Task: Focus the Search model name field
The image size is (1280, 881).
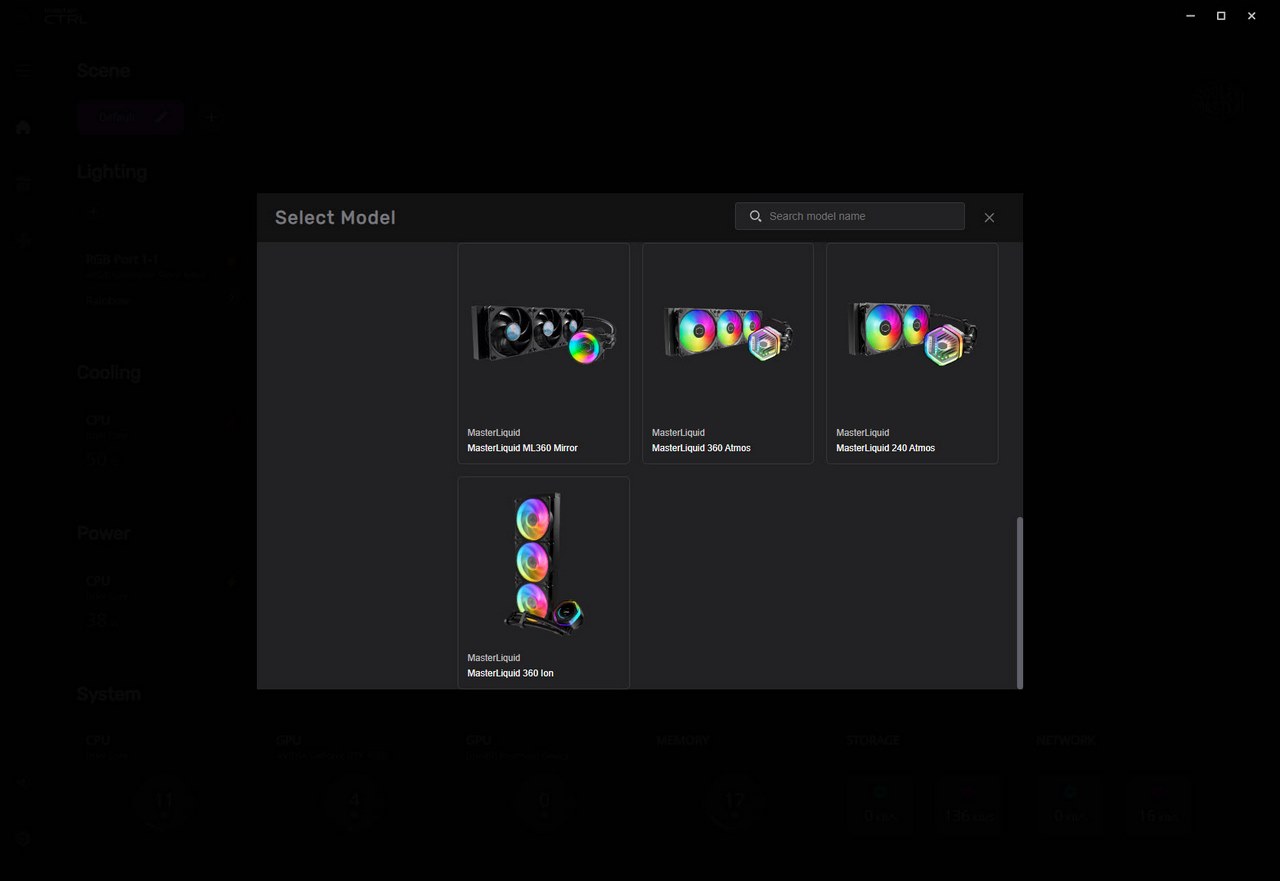Action: [849, 216]
